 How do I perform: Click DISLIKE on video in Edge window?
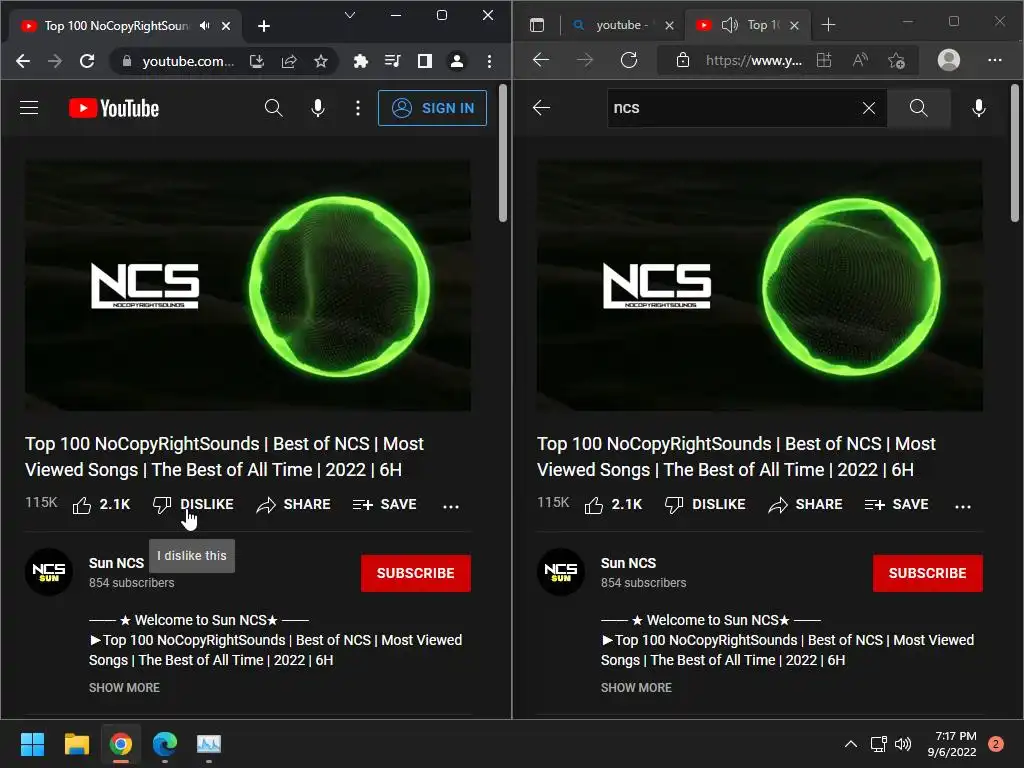pyautogui.click(x=705, y=505)
